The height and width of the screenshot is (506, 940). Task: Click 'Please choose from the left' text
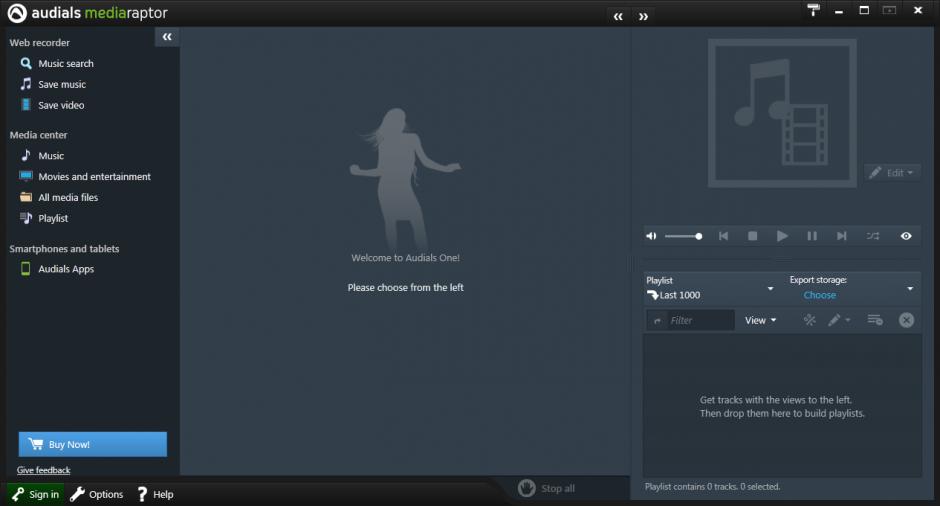click(405, 288)
